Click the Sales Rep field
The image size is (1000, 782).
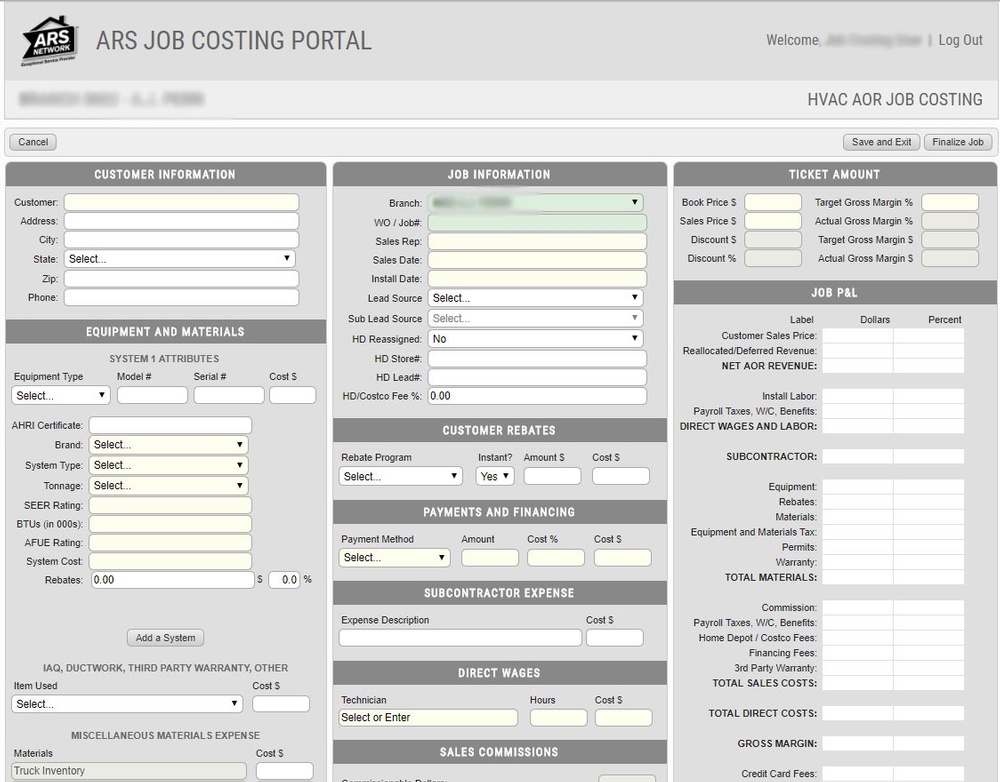[x=537, y=241]
